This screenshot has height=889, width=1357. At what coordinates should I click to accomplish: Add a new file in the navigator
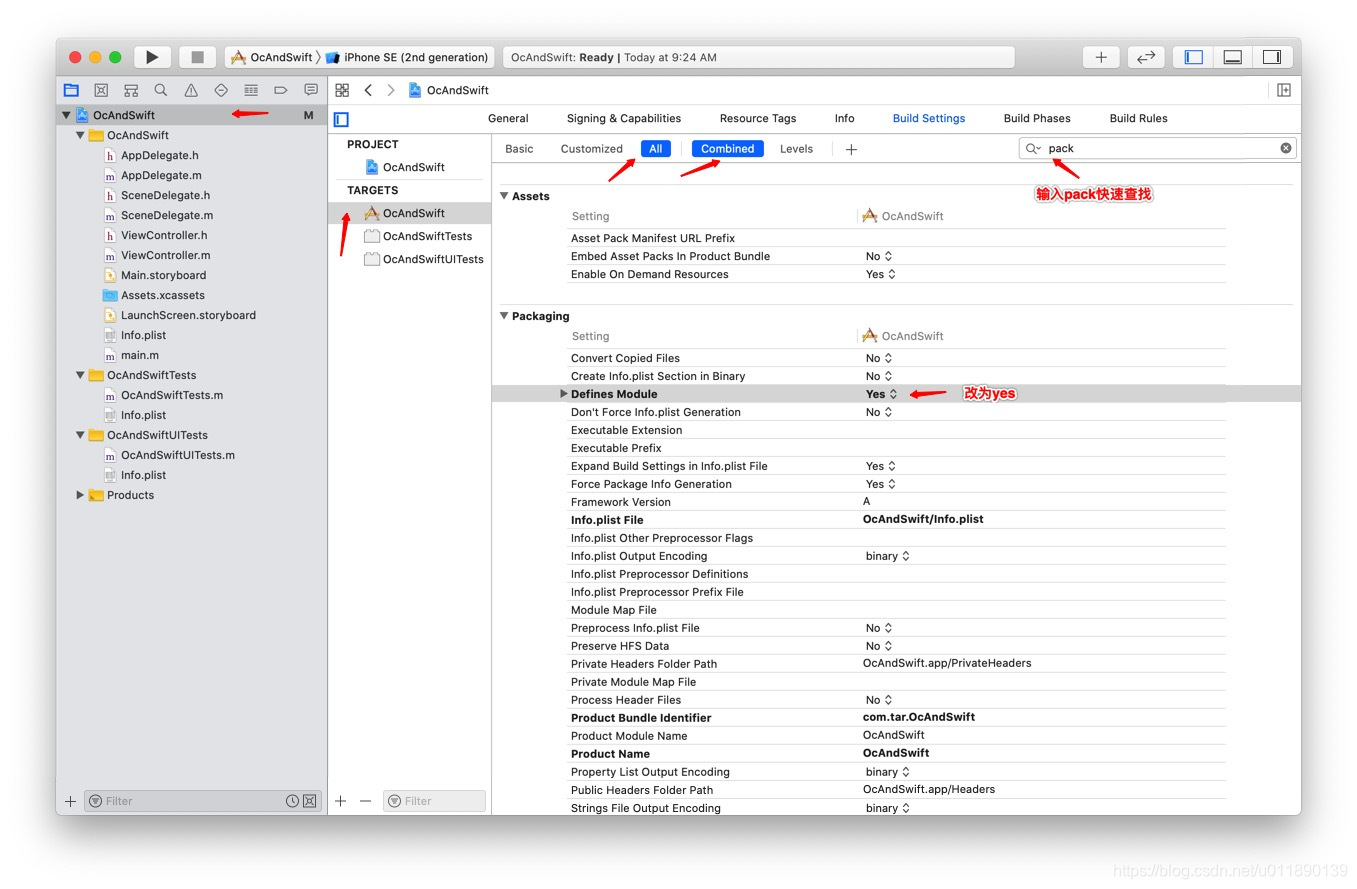[x=70, y=801]
